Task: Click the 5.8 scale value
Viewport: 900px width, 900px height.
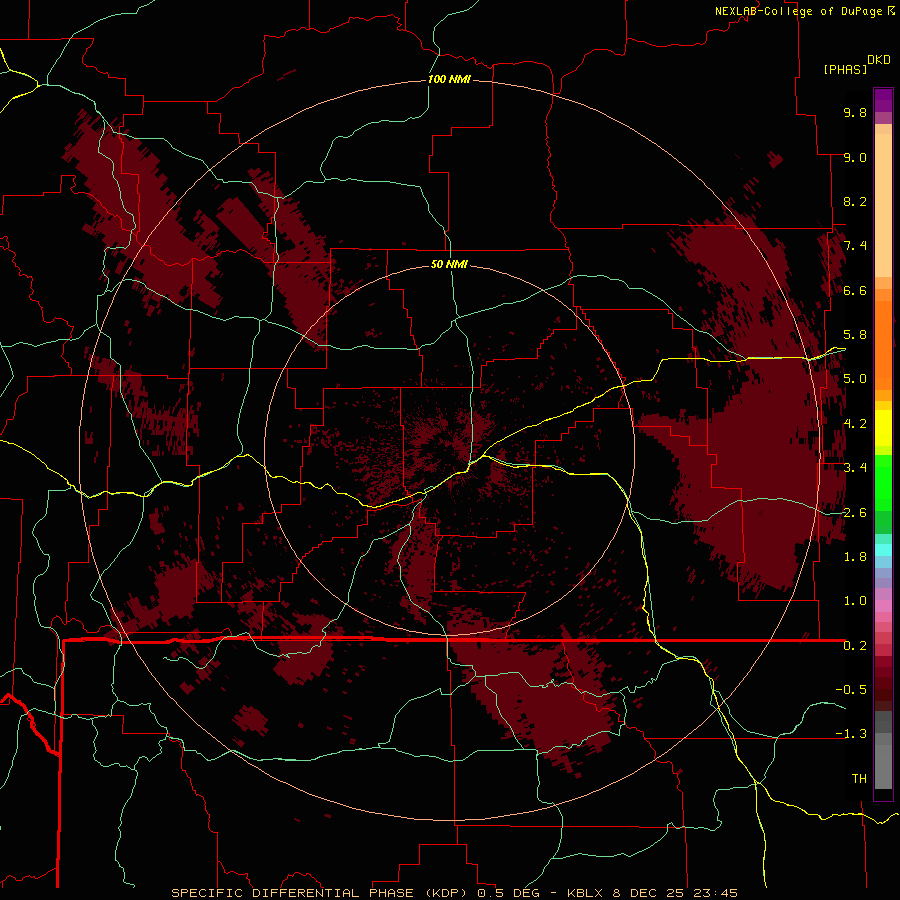Action: click(855, 335)
